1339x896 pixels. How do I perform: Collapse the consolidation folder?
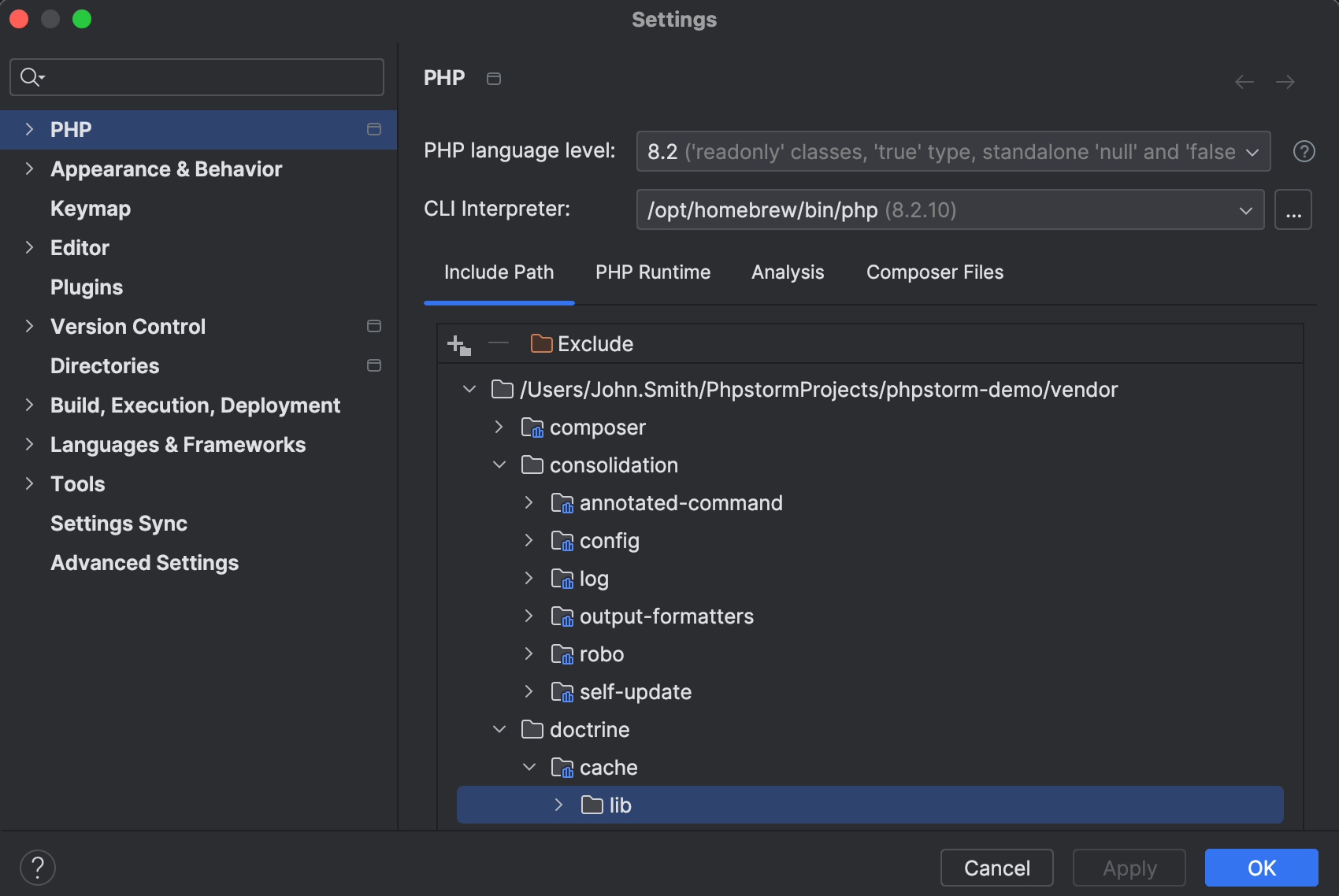[x=499, y=465]
